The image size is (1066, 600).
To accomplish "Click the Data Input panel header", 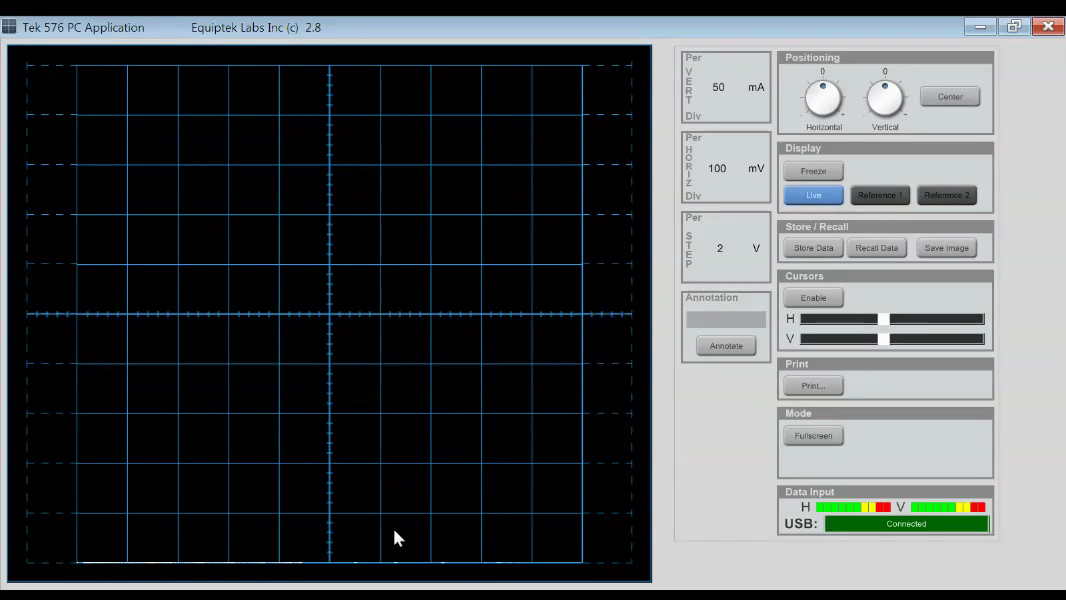I will tap(885, 492).
